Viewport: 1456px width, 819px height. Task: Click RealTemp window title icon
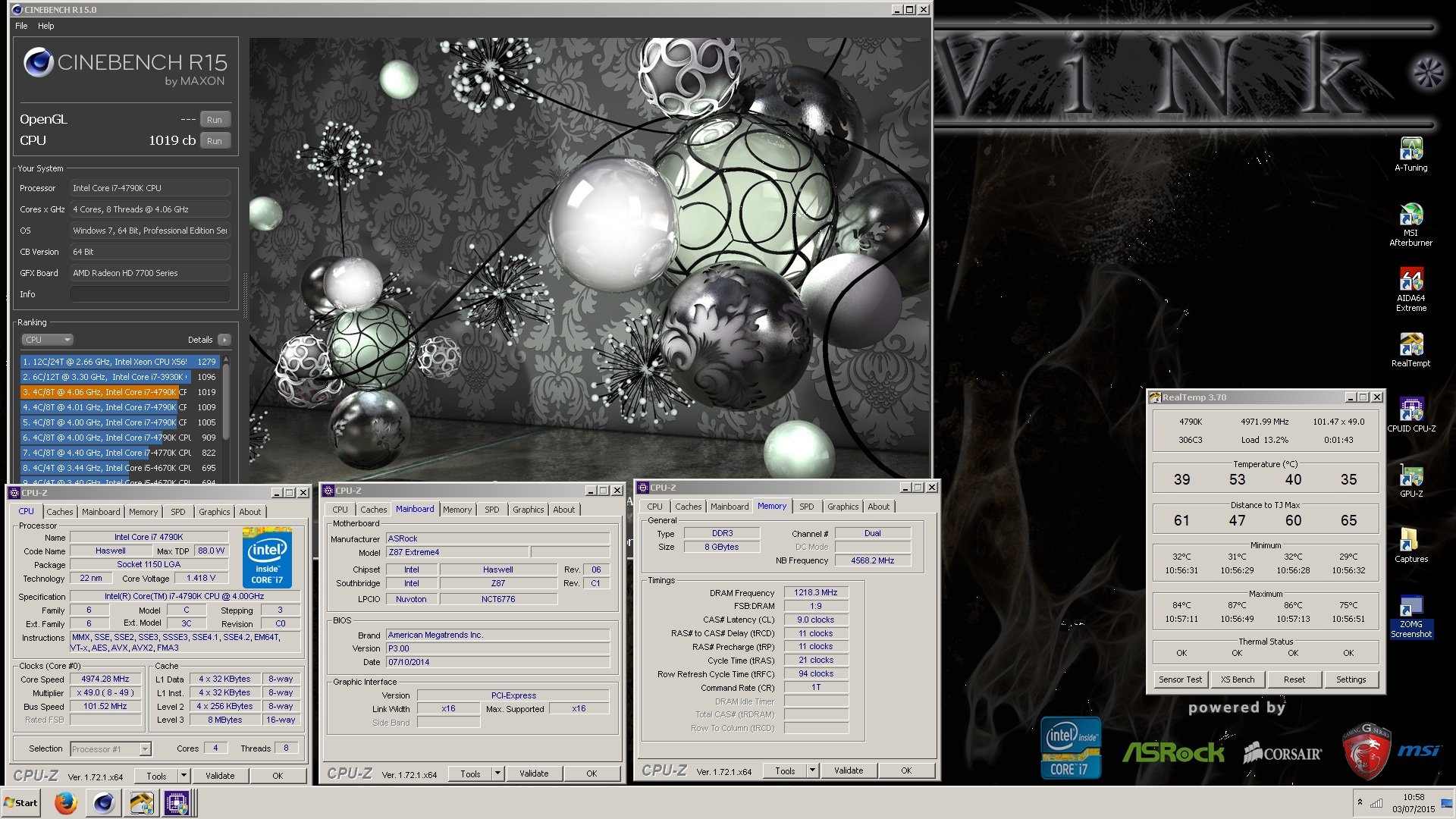(1155, 397)
